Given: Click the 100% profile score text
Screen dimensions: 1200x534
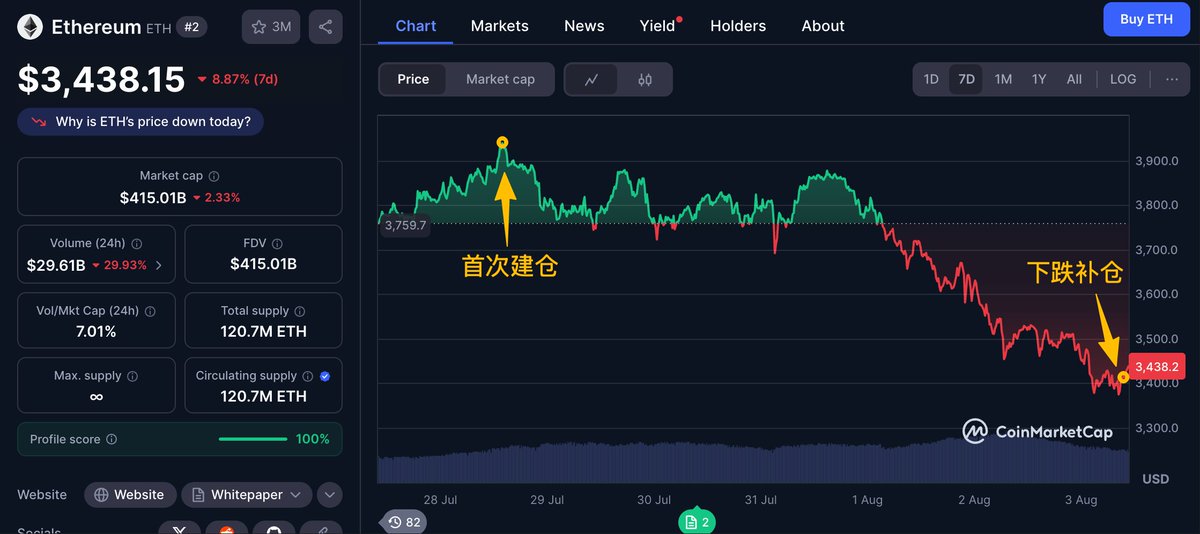Looking at the screenshot, I should click(x=312, y=439).
